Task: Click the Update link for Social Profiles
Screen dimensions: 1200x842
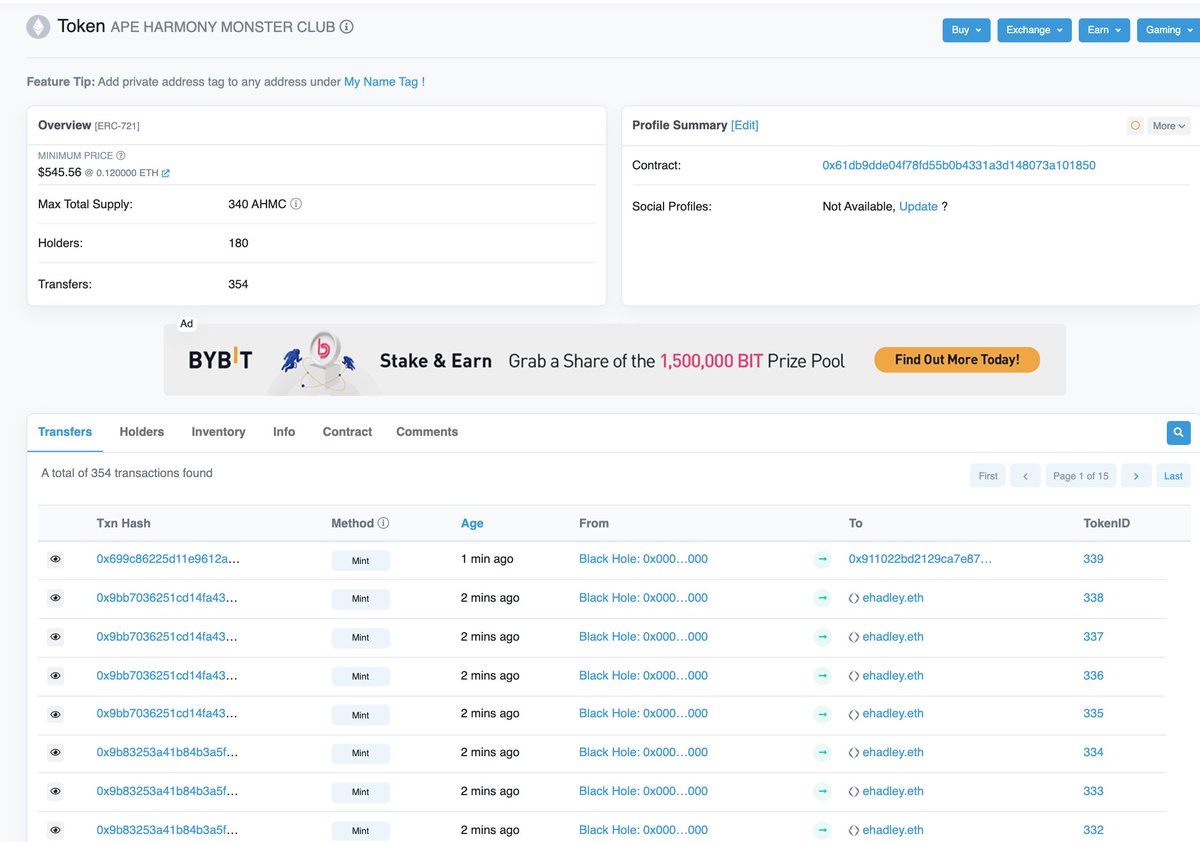Action: pos(918,206)
